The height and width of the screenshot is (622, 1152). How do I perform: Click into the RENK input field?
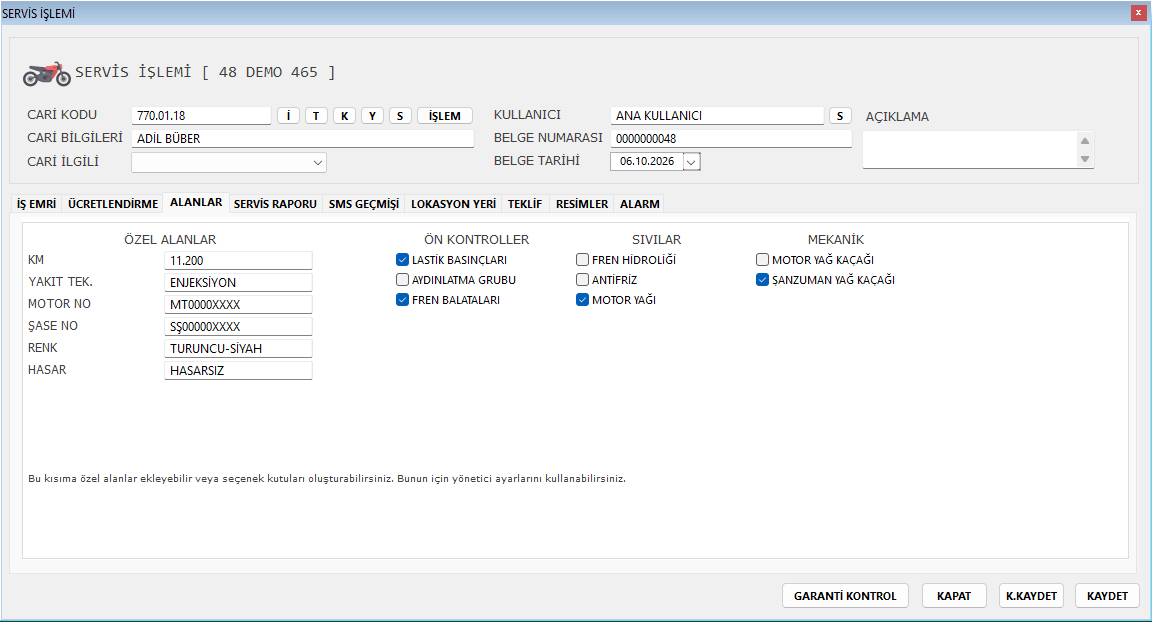(238, 348)
